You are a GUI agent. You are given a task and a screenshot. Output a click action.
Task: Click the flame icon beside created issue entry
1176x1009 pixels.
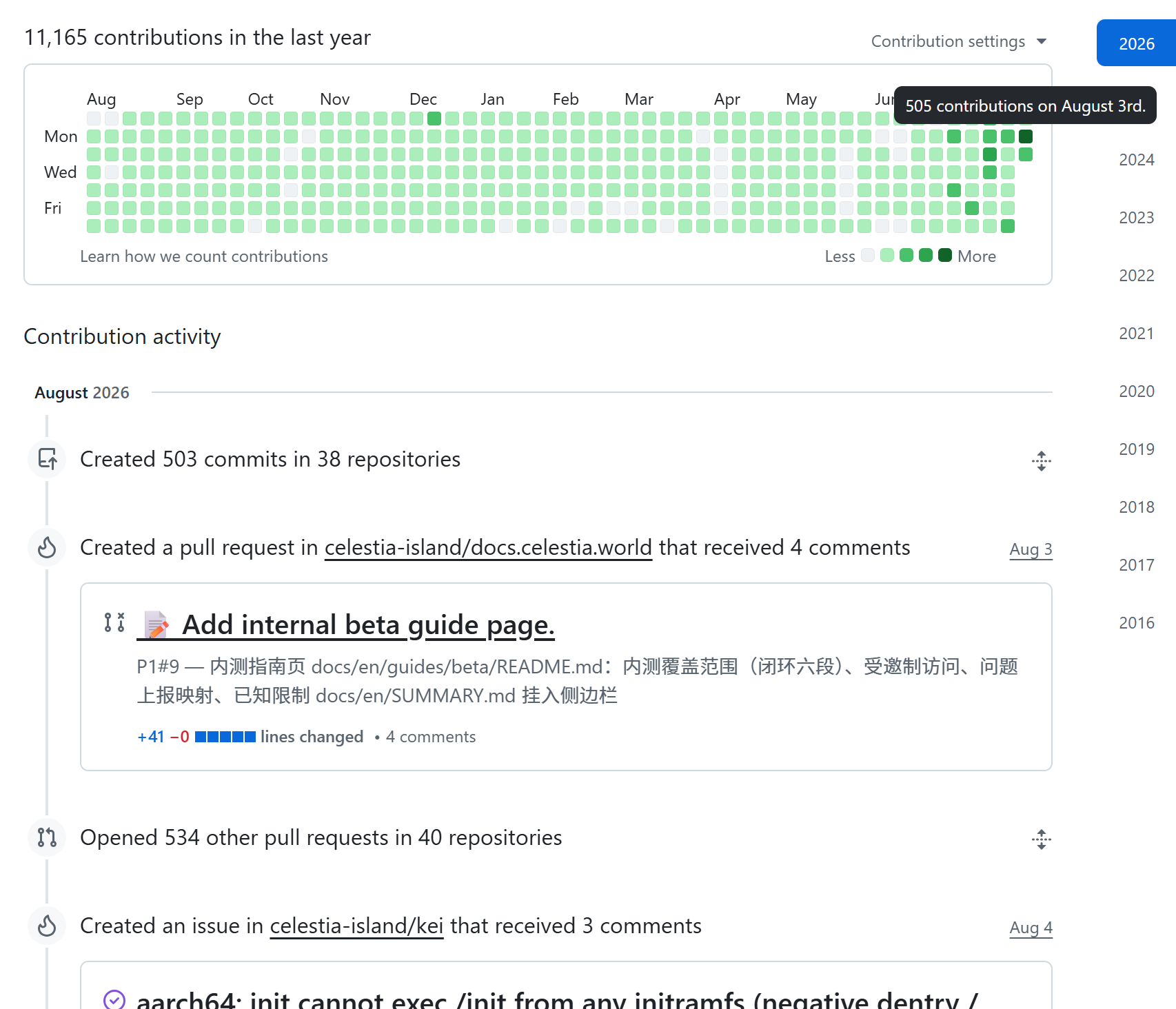click(x=47, y=926)
